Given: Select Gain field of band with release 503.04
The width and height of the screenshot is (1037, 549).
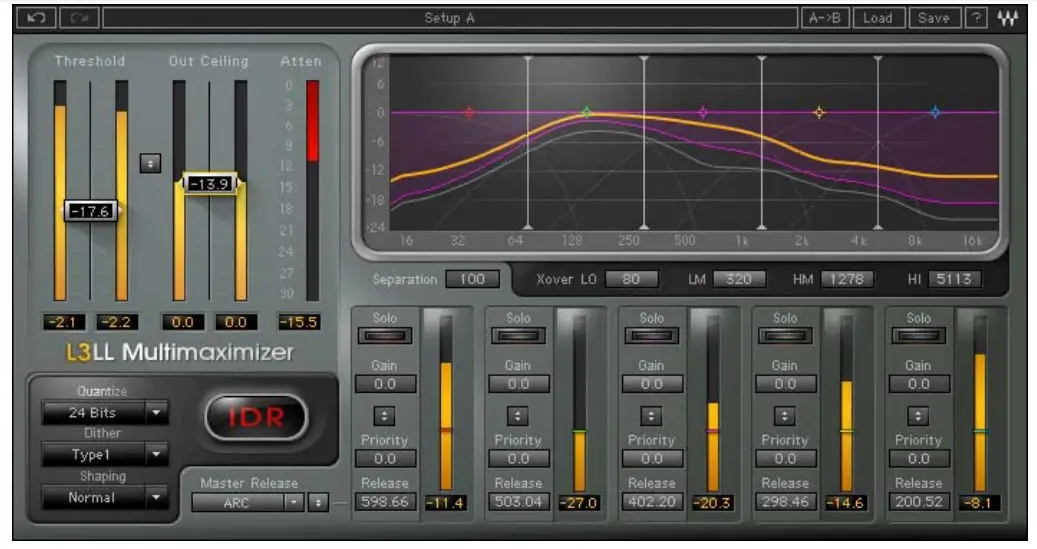Looking at the screenshot, I should pyautogui.click(x=519, y=384).
